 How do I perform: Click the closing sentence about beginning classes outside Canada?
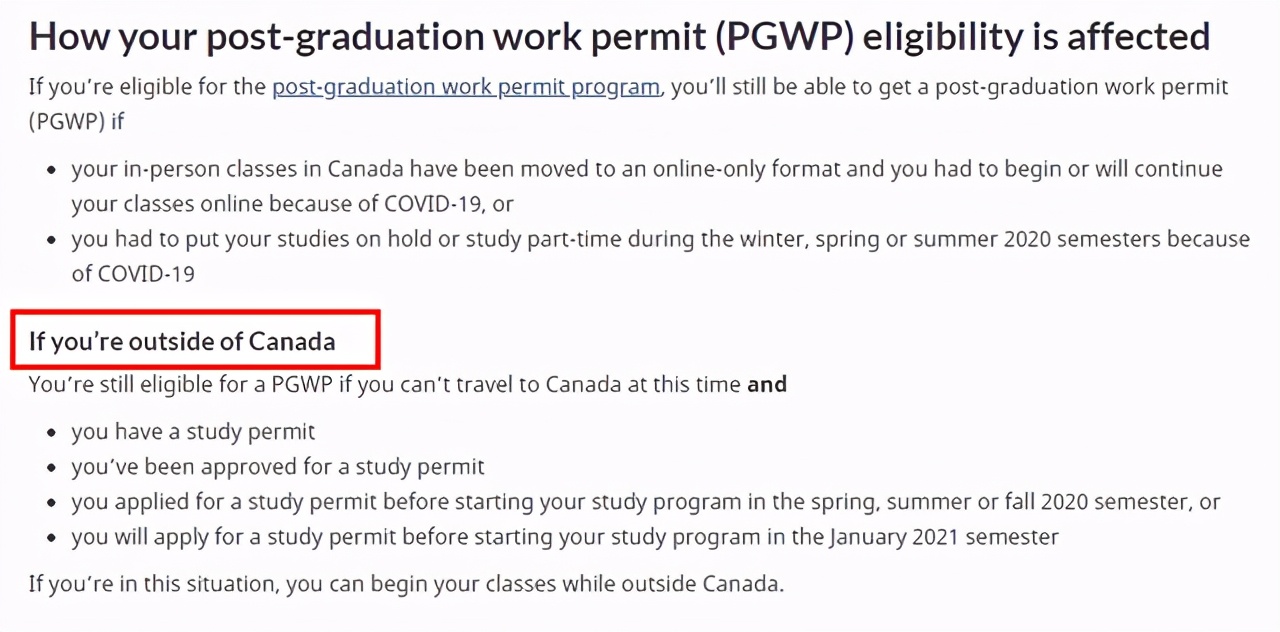tap(406, 584)
